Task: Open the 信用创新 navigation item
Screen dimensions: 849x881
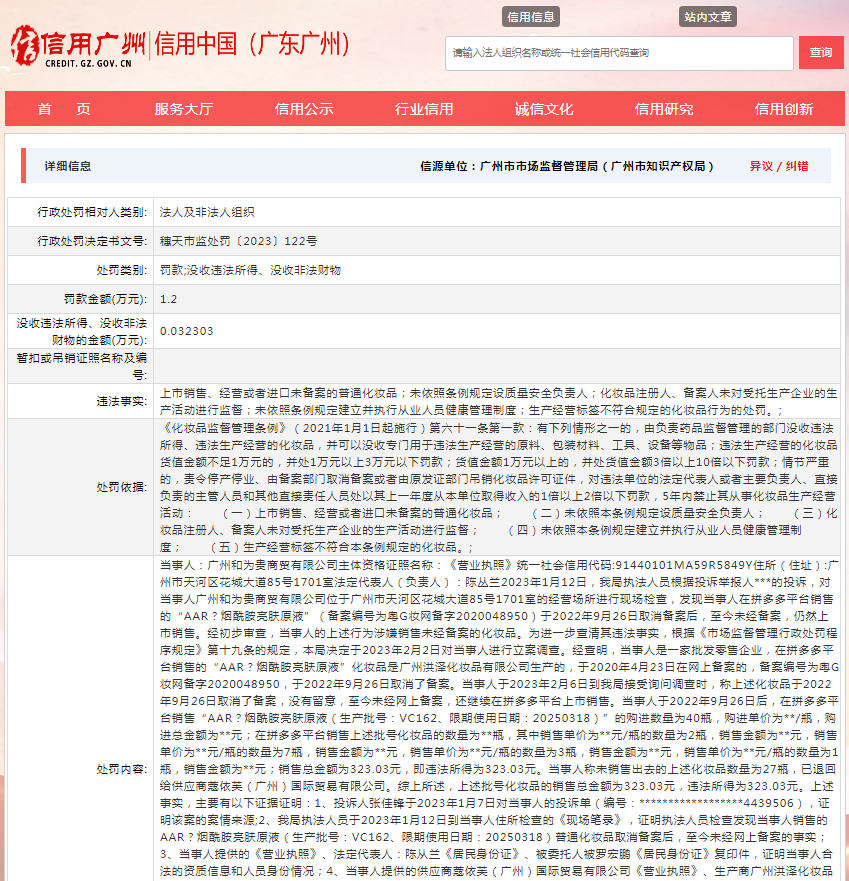Action: click(x=784, y=109)
